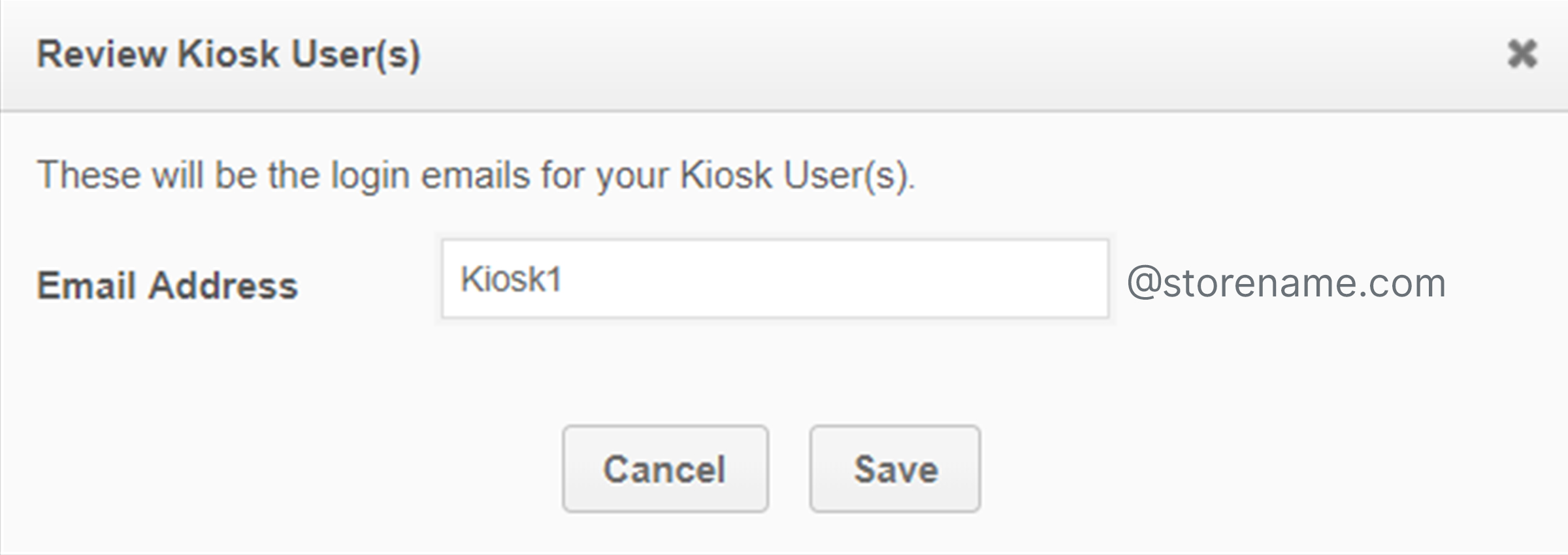Exit the dialog without saving changes
The image size is (1568, 555).
(x=665, y=468)
